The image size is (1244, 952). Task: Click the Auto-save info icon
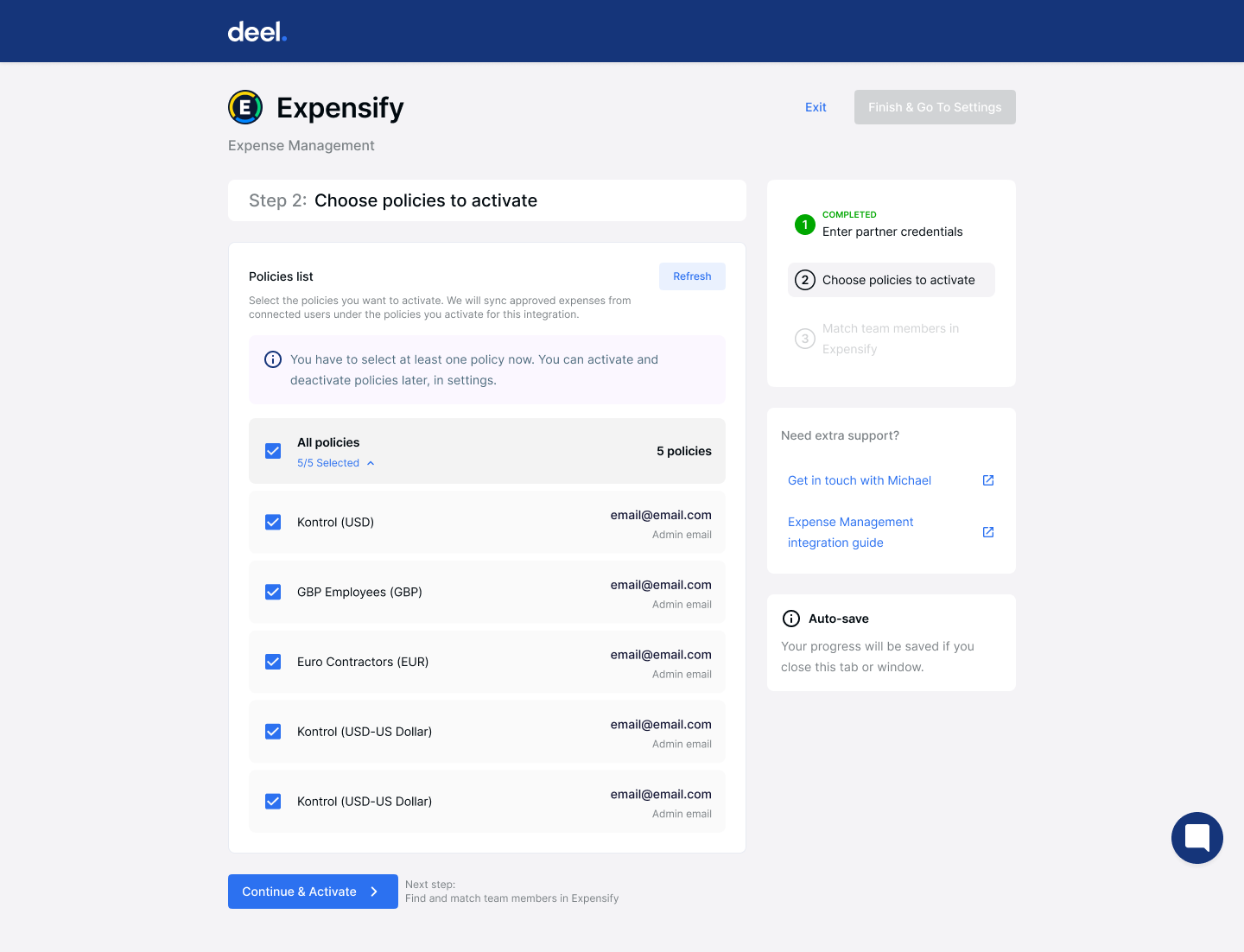pyautogui.click(x=791, y=619)
